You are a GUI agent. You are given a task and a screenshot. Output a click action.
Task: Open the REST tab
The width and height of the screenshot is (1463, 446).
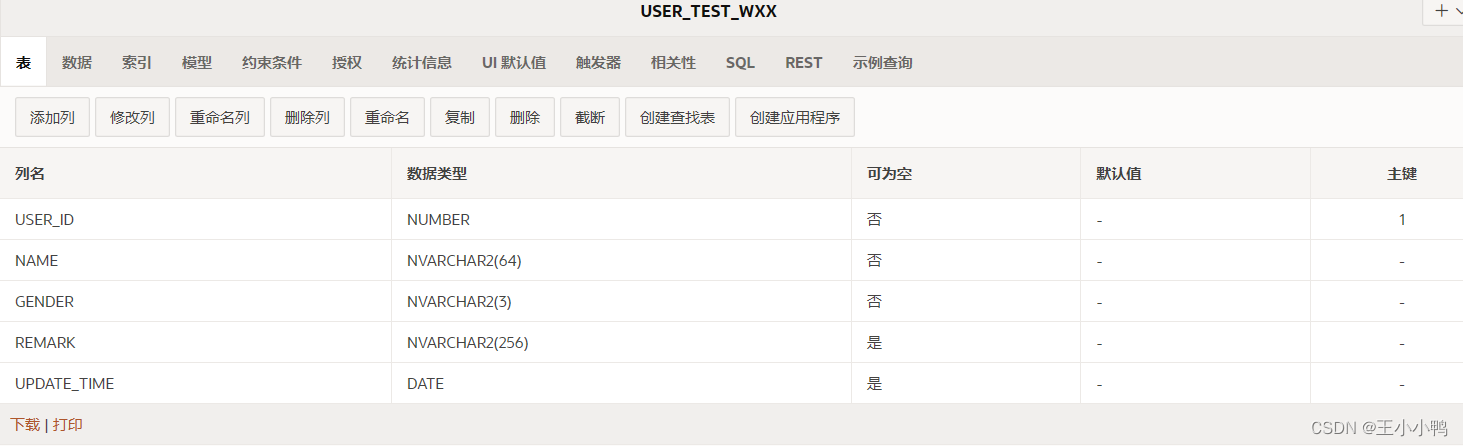804,62
